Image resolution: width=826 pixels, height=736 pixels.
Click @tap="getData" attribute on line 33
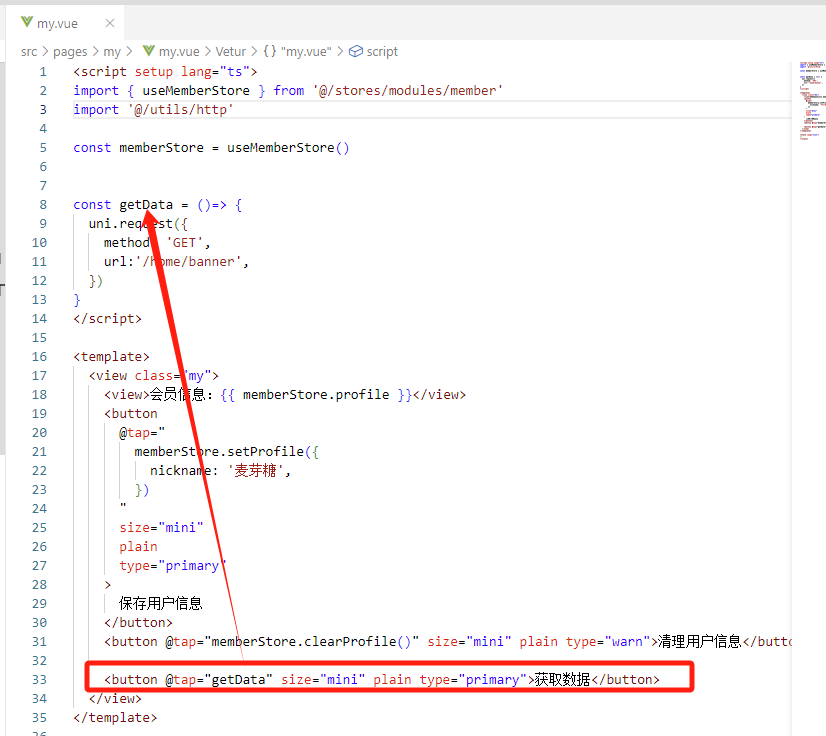219,680
